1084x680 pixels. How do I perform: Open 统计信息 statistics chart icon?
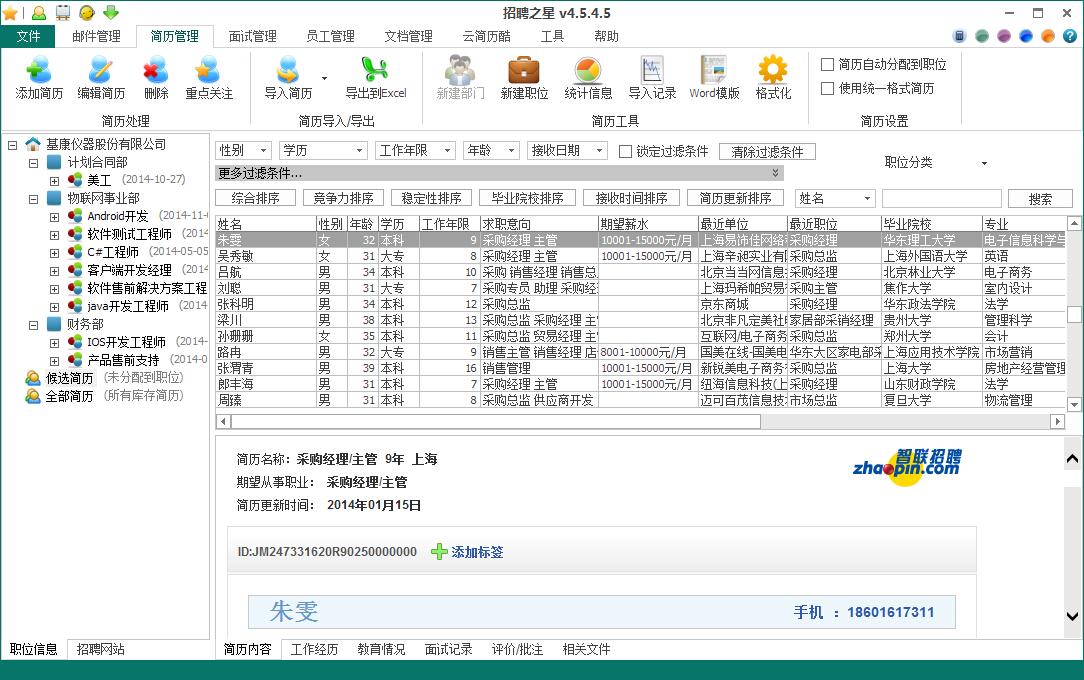pyautogui.click(x=588, y=71)
